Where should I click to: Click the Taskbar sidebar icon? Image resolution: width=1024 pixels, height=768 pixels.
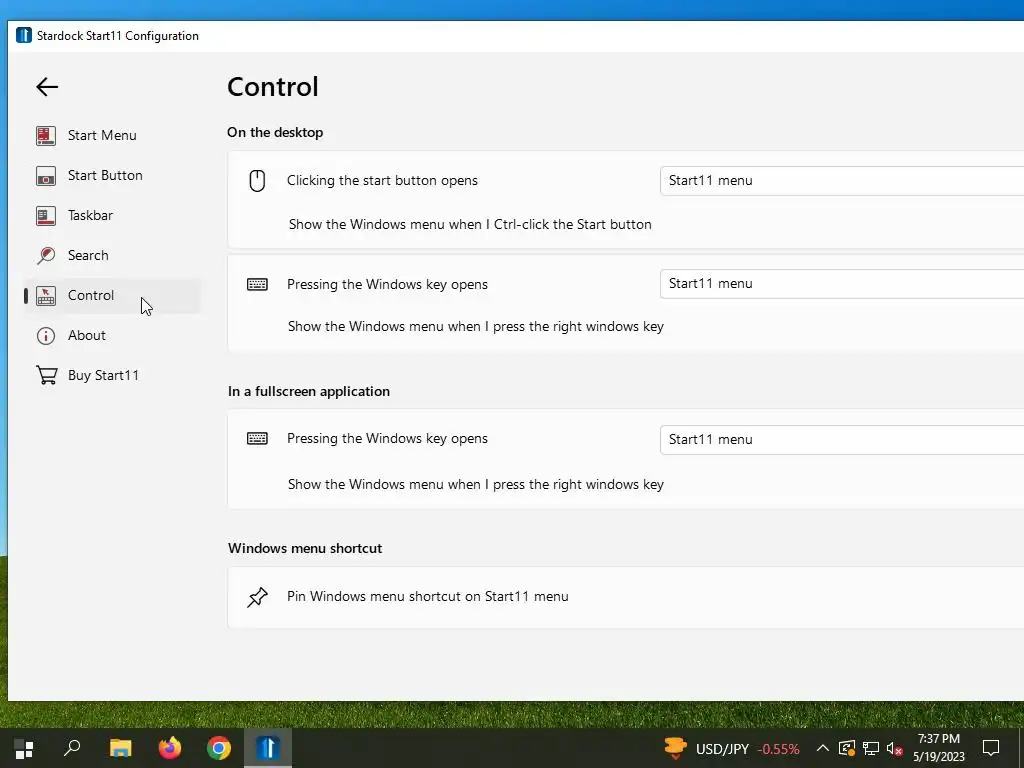46,215
